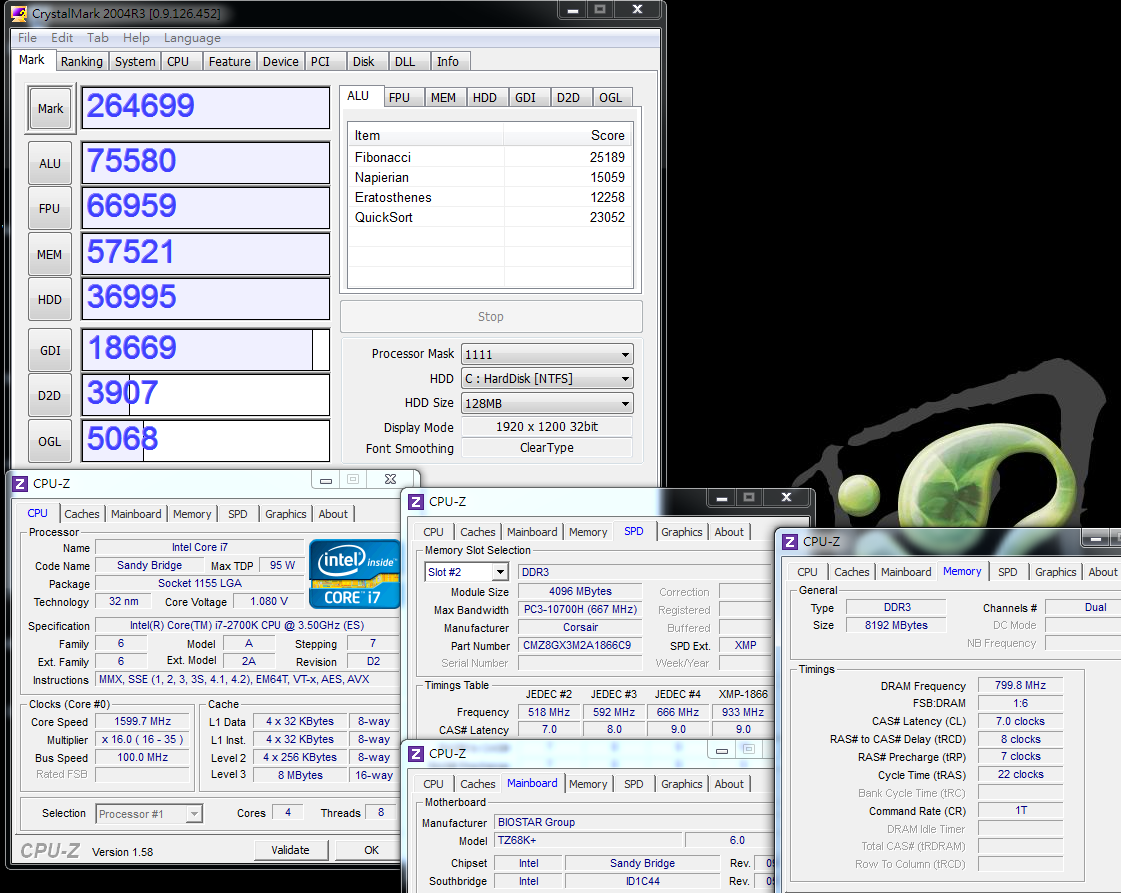Click the Score column header
Screen dimensions: 1121x893
[x=568, y=135]
